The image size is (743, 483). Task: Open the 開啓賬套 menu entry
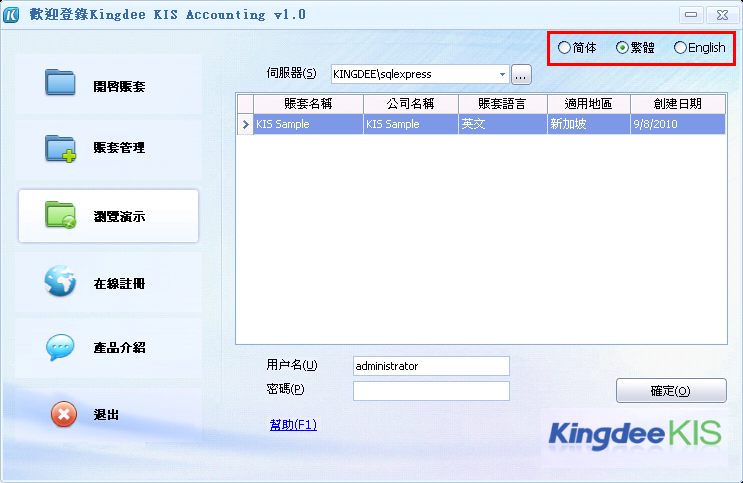click(x=109, y=84)
